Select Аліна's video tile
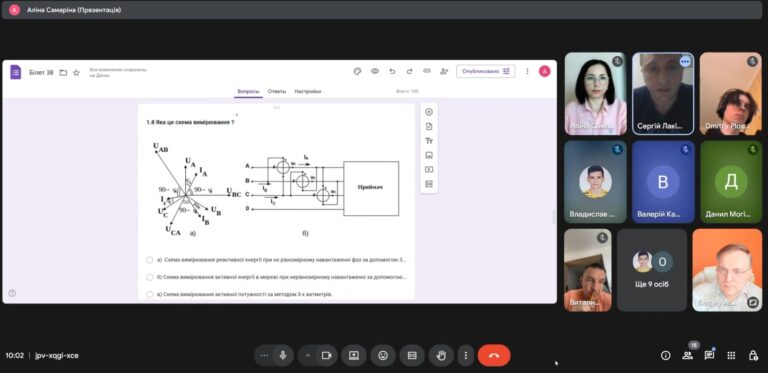Viewport: 768px width, 373px height. (x=595, y=93)
